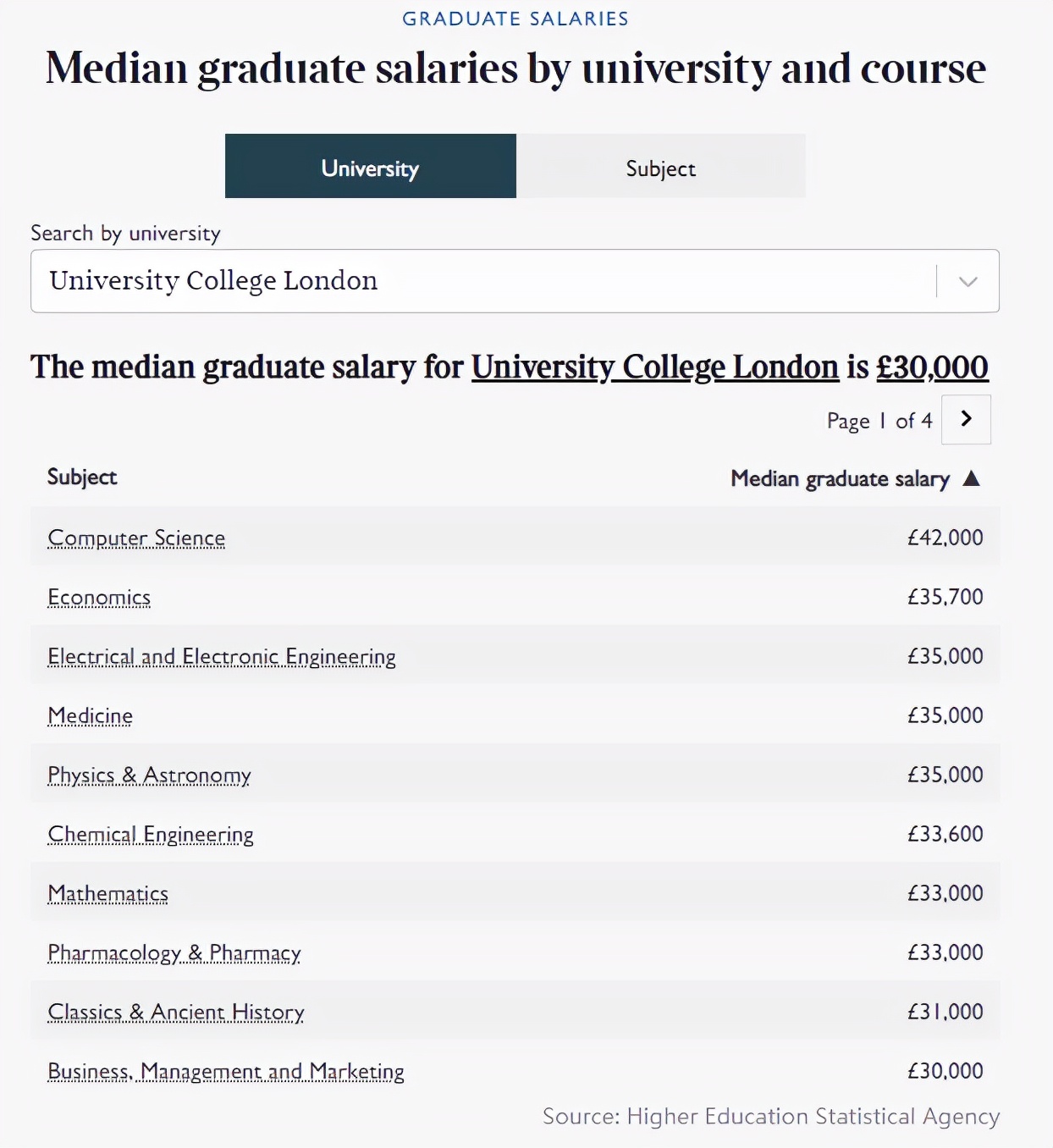View Mathematics salary information
Screen dimensions: 1053x1148
pyautogui.click(x=108, y=893)
